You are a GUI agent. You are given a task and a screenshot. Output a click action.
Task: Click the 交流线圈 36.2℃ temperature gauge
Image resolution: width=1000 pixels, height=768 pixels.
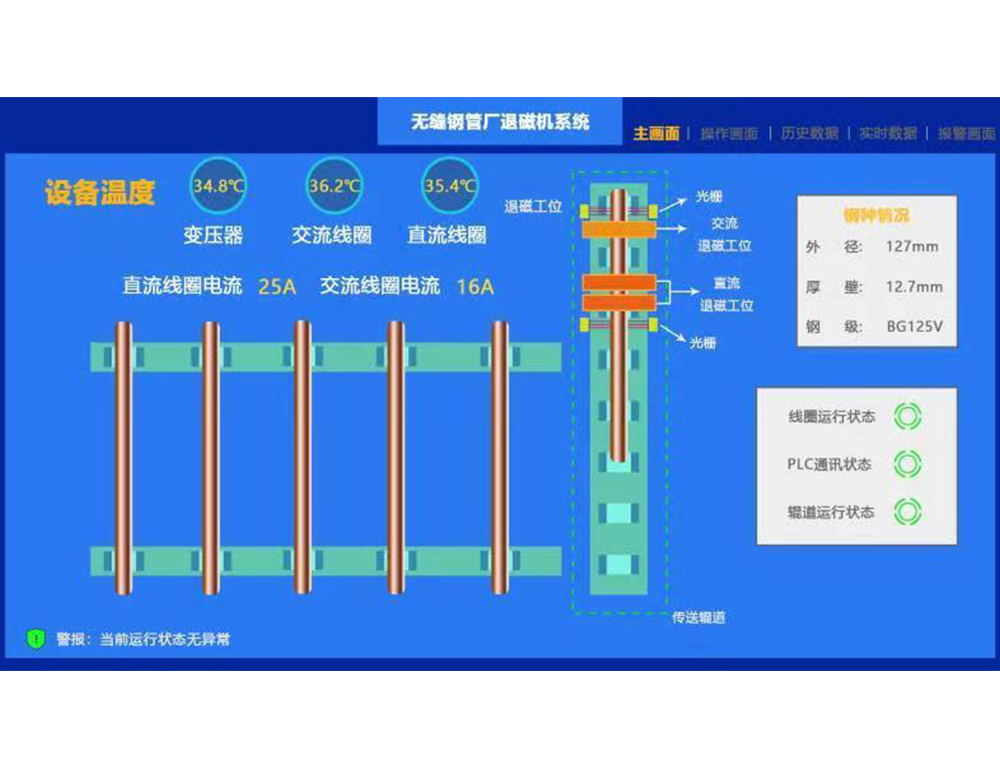click(335, 186)
